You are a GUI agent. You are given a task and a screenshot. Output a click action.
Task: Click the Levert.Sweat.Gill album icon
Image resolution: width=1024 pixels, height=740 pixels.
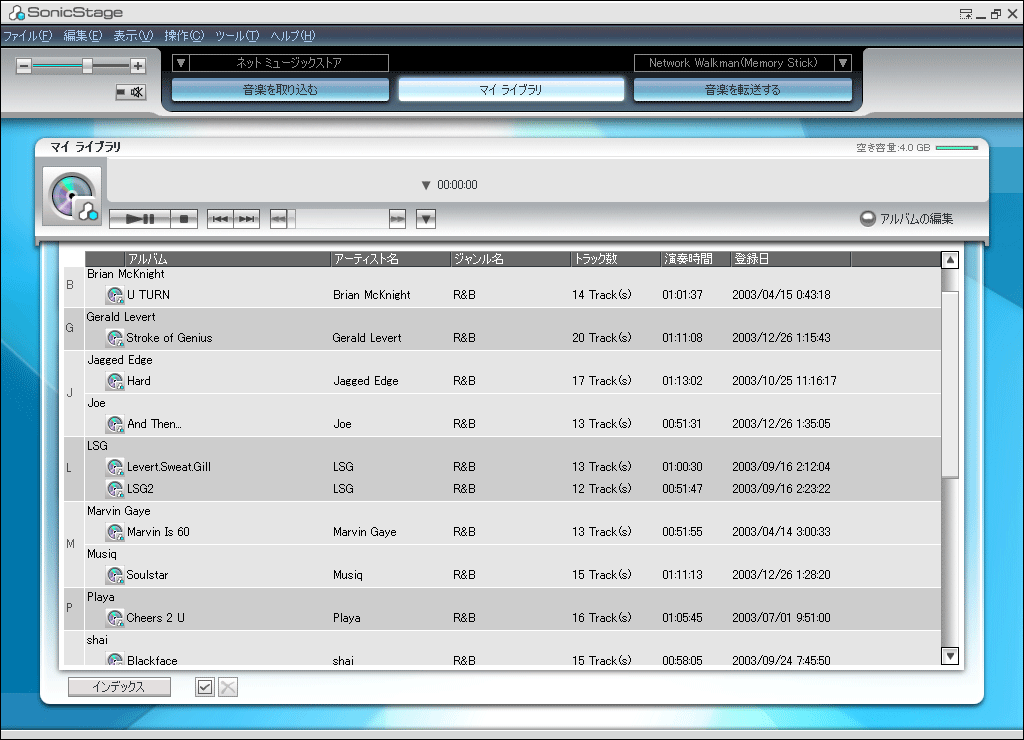coord(115,467)
